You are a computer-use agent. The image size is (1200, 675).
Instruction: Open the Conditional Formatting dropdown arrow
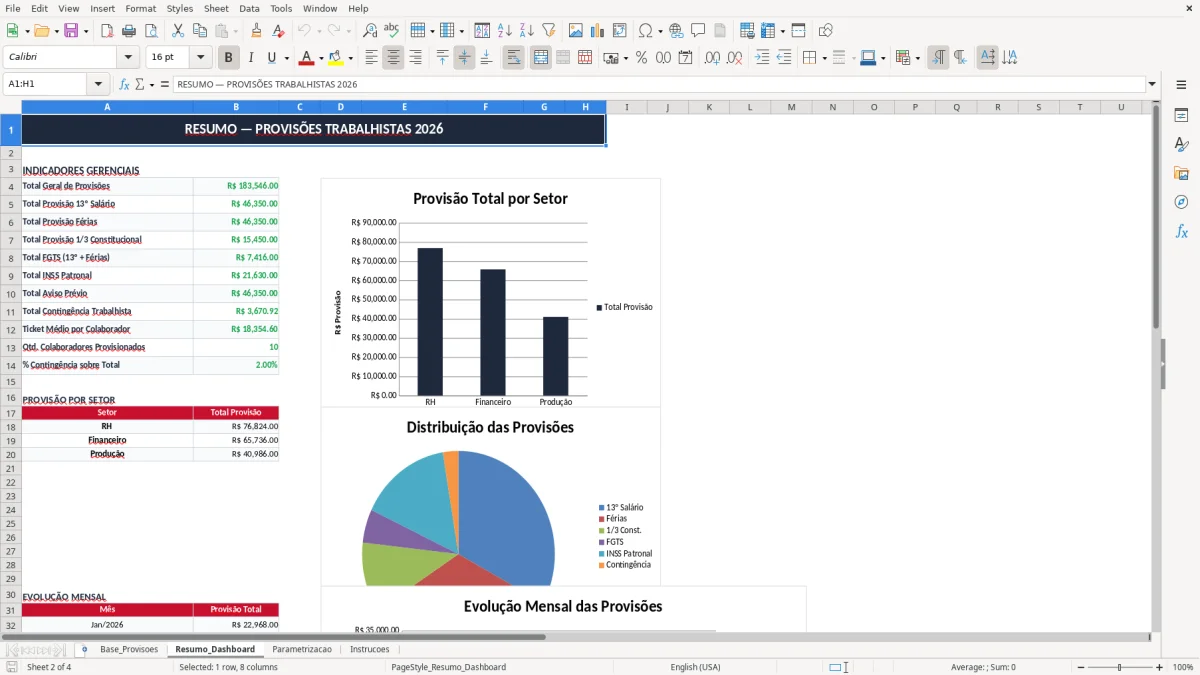pyautogui.click(x=917, y=58)
